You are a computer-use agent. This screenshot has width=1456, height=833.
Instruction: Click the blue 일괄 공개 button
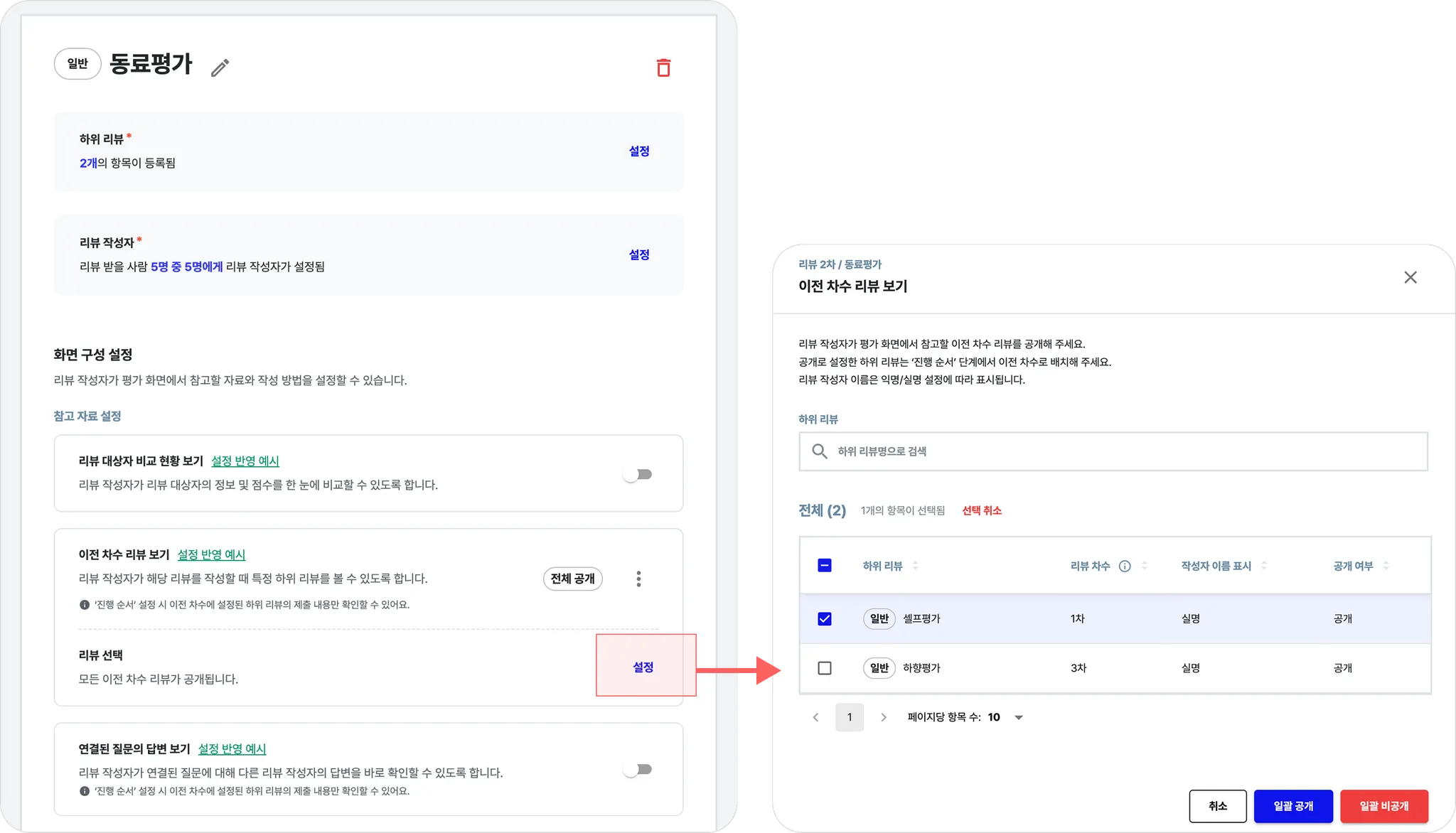click(x=1293, y=806)
